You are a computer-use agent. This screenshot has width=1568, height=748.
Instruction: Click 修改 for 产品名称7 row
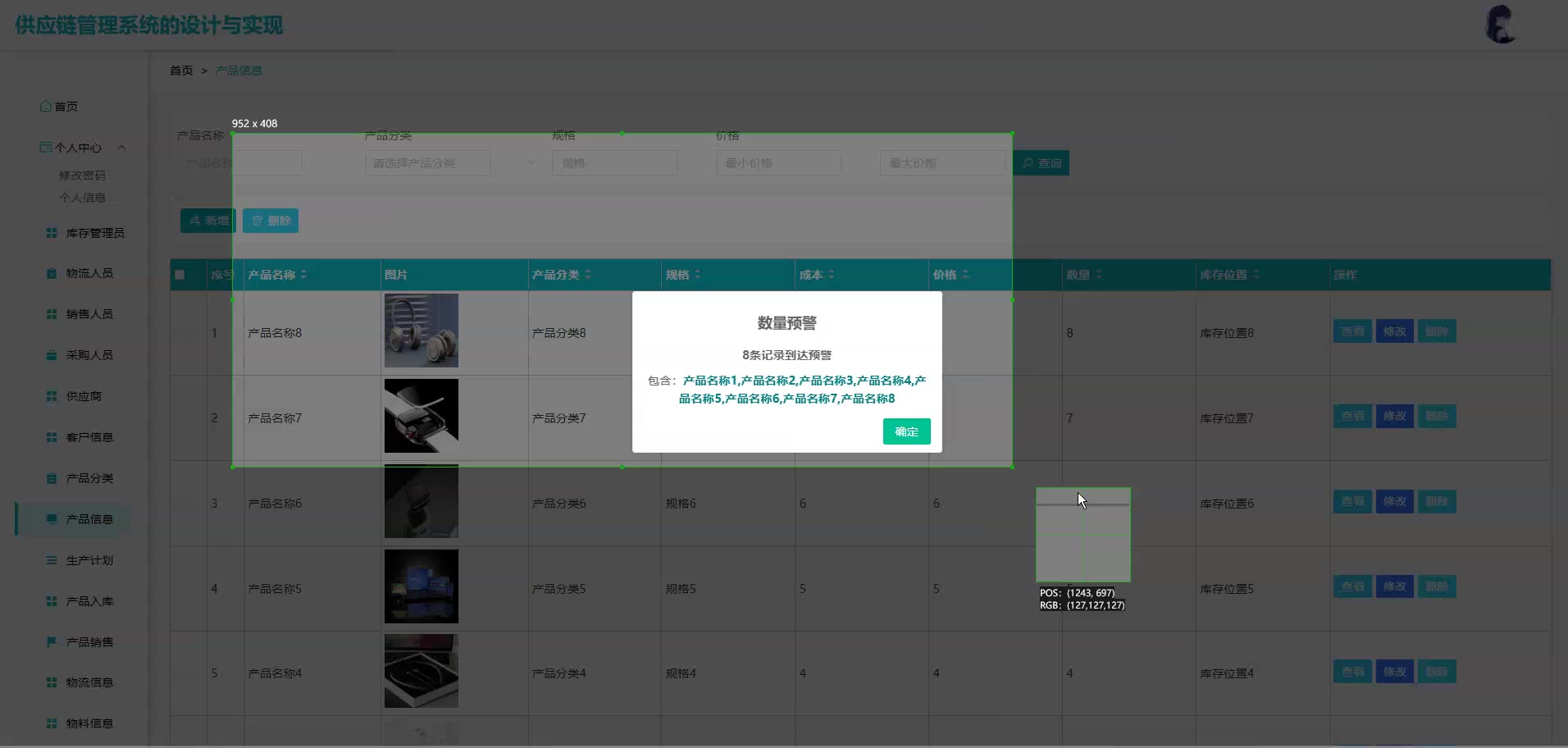tap(1394, 416)
